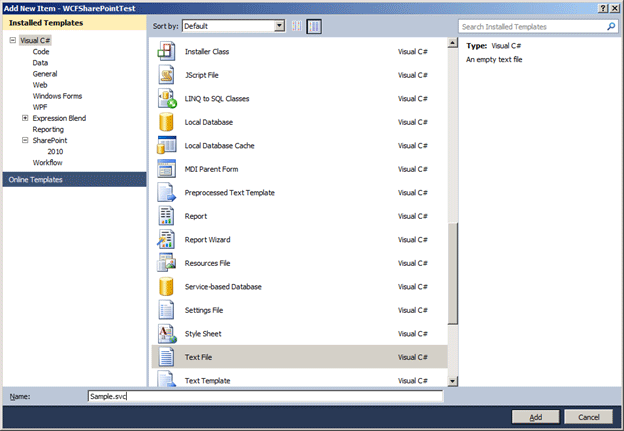
Task: Select the WPF category
Action: [x=40, y=107]
